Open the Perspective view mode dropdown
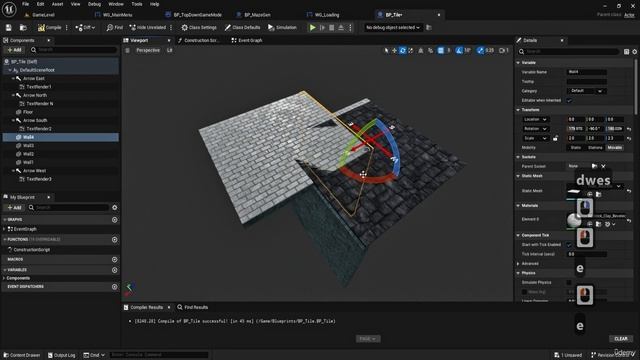Image resolution: width=640 pixels, height=360 pixels. 148,50
